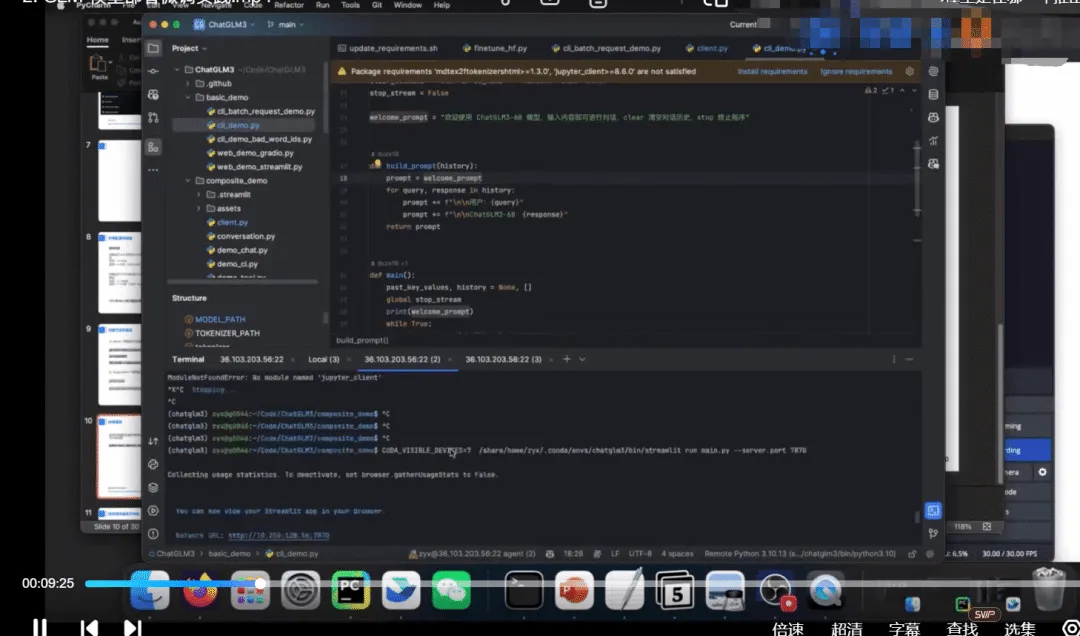Select first 36.103.203.56:22 terminal tab

click(251, 359)
